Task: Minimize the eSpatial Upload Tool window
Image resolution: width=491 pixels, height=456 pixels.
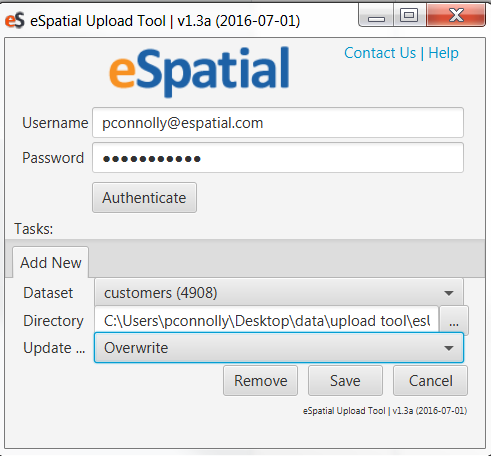Action: [376, 15]
